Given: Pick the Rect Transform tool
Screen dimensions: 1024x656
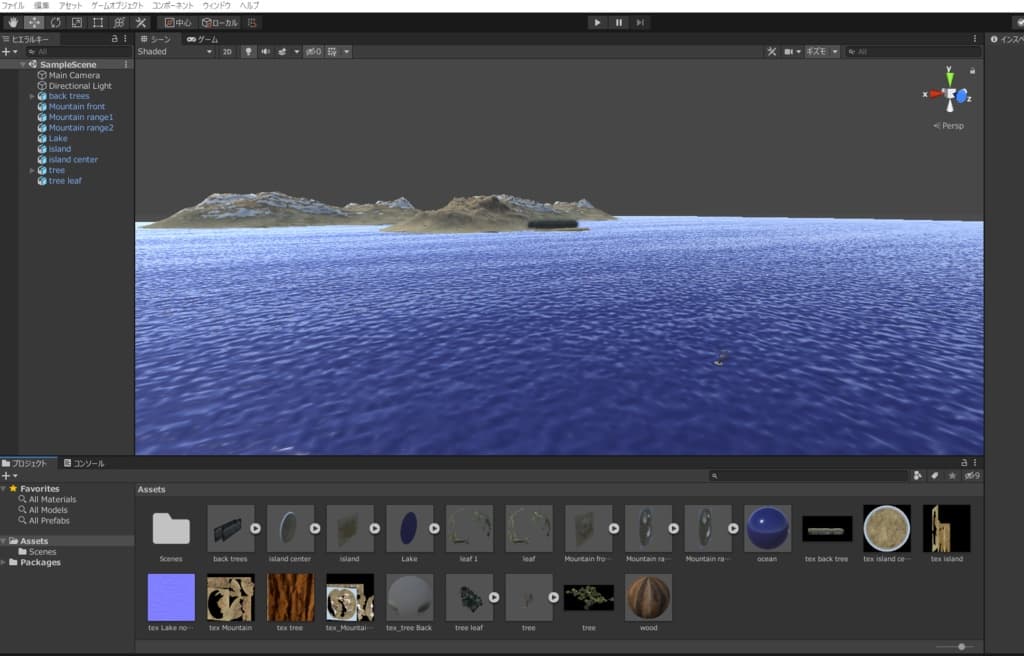Looking at the screenshot, I should click(97, 22).
